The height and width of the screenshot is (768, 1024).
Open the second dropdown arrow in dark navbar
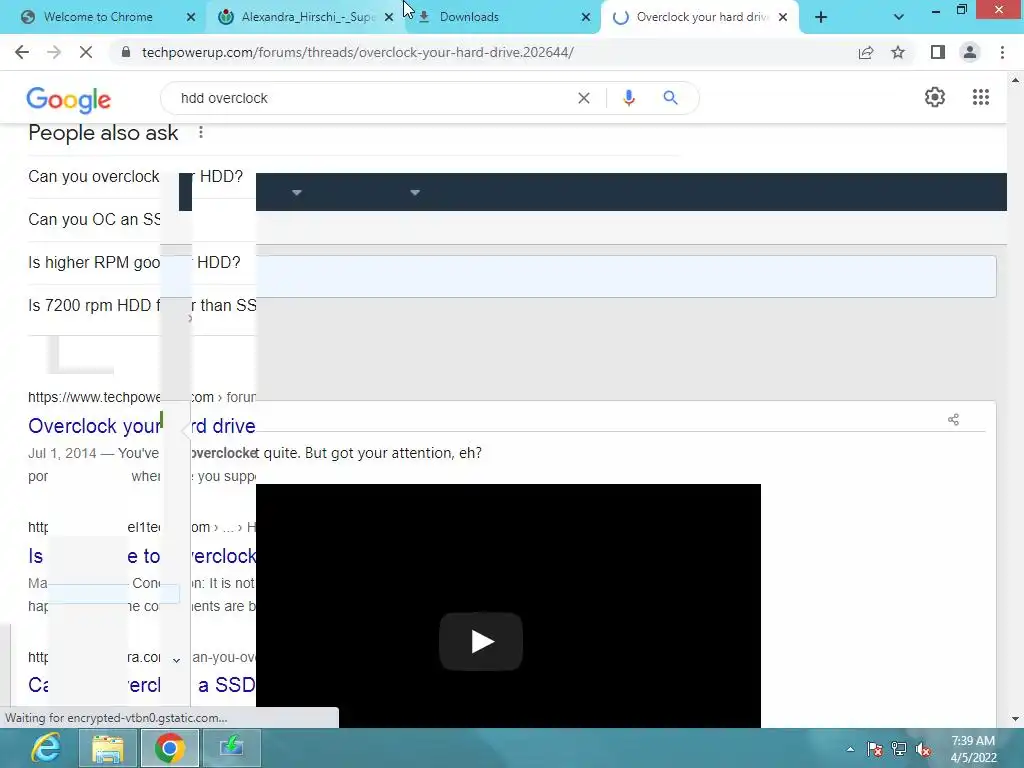click(415, 193)
